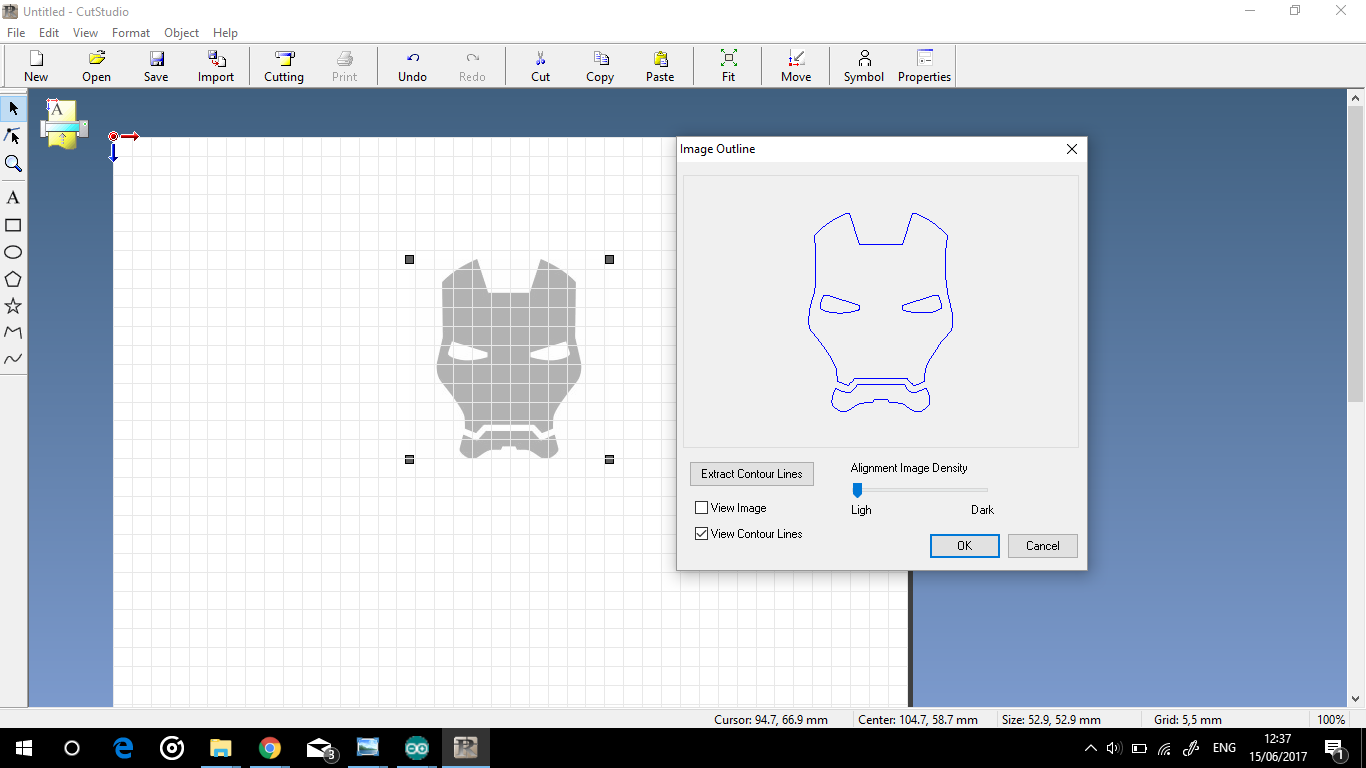Click the 100% zoom status value
Screen dimensions: 1366x768
1330,719
